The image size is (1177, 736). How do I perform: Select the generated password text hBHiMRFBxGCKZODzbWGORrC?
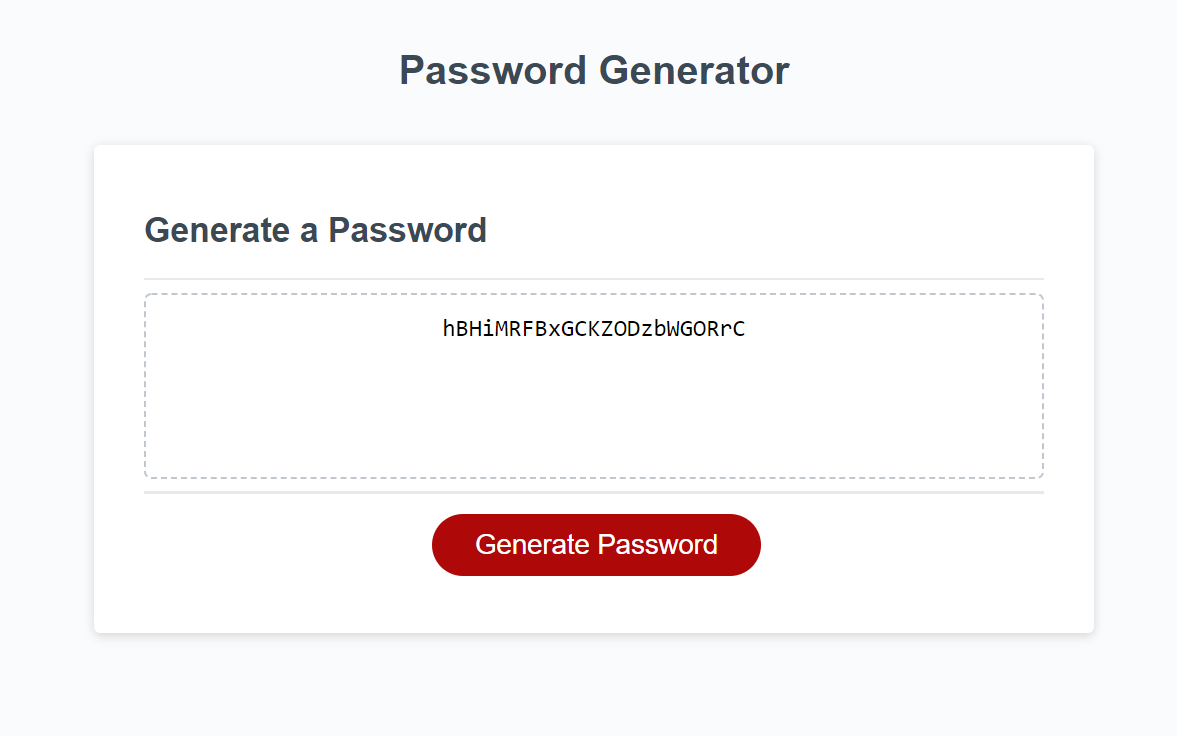tap(593, 328)
